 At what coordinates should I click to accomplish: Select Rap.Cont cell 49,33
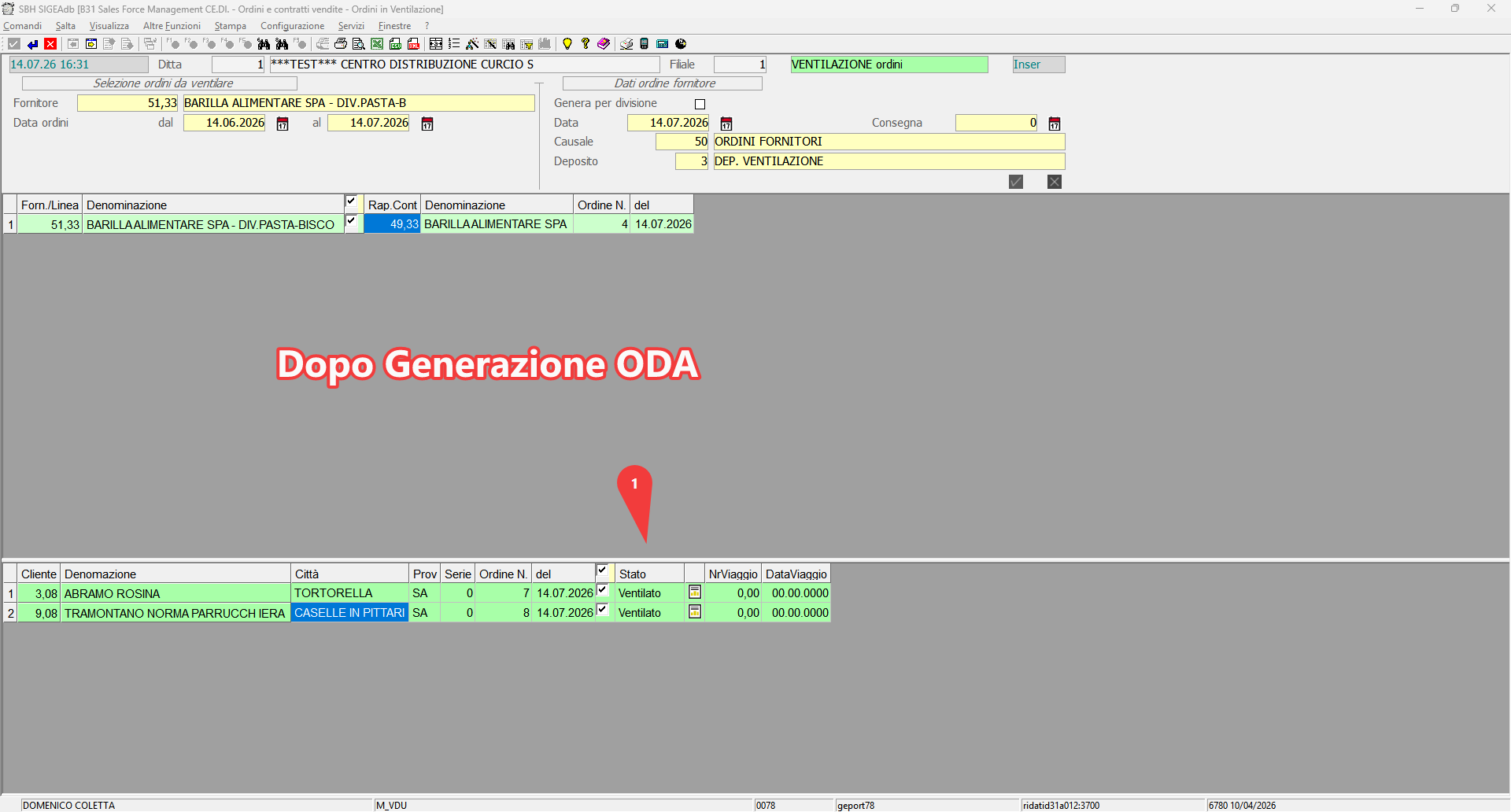tap(392, 224)
